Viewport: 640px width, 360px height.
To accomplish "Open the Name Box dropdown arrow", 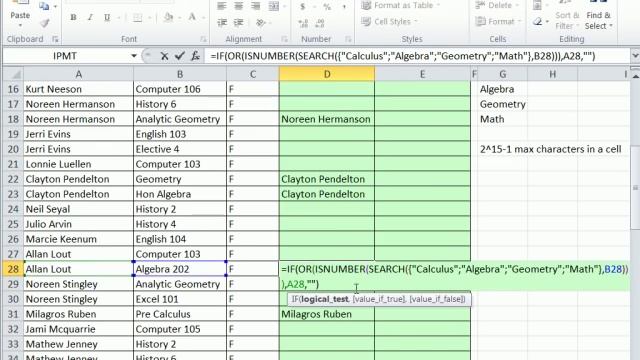I will coord(133,56).
